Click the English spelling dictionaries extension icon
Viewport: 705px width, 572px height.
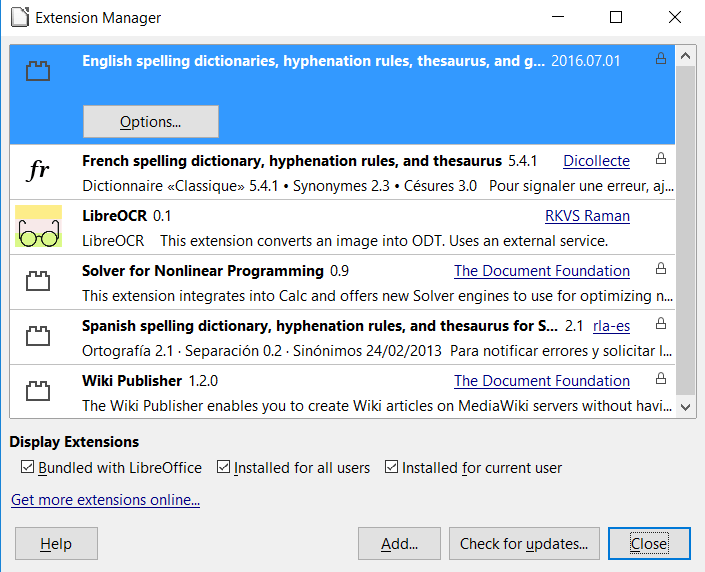pos(38,71)
